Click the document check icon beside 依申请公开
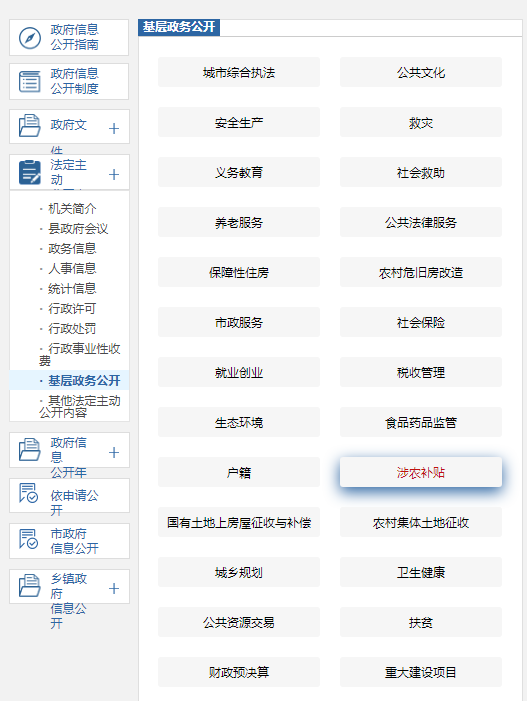The width and height of the screenshot is (527, 701). coord(29,493)
